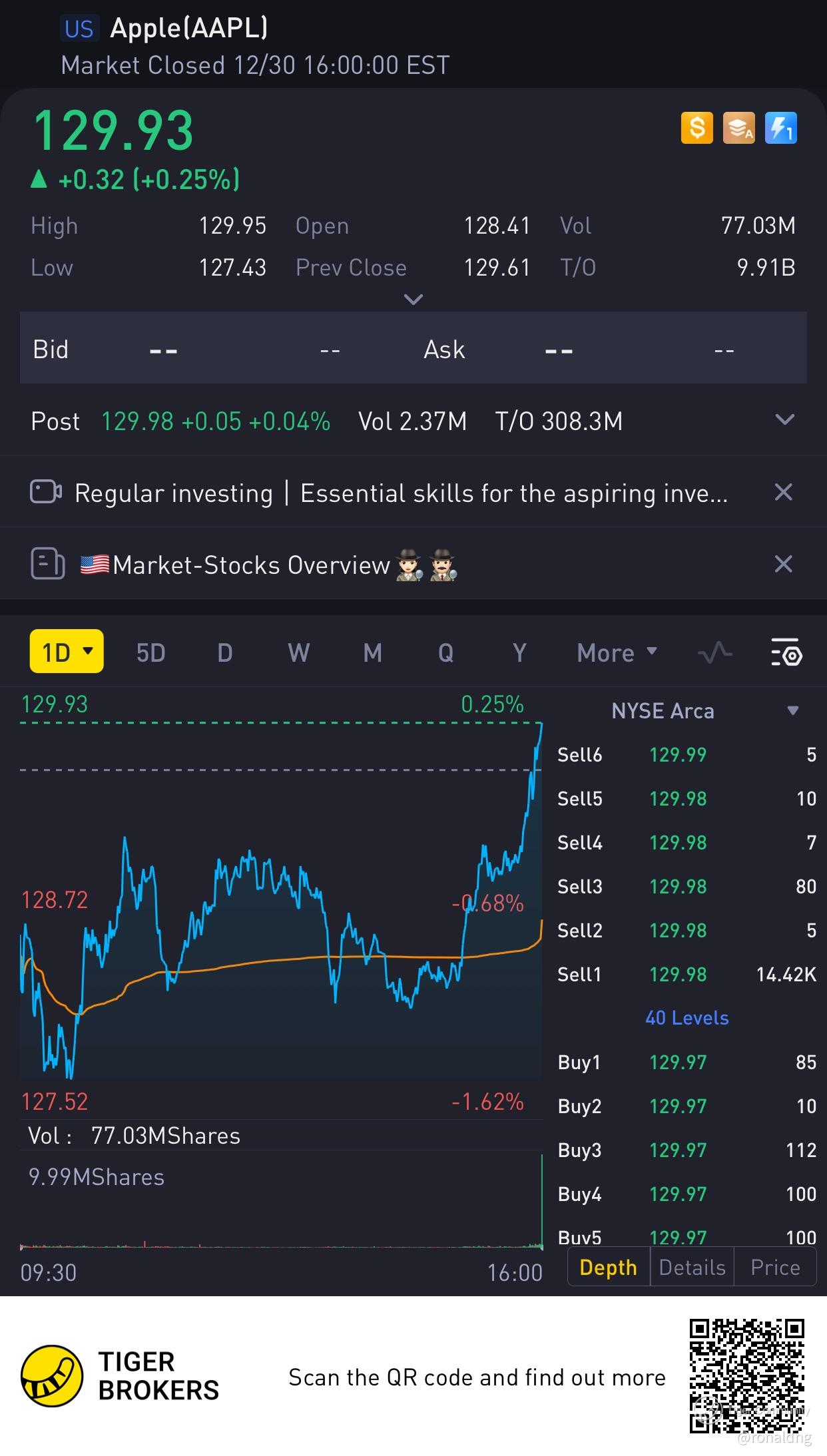The width and height of the screenshot is (827, 1456).
Task: Tap the stacked coins icon
Action: [x=739, y=127]
